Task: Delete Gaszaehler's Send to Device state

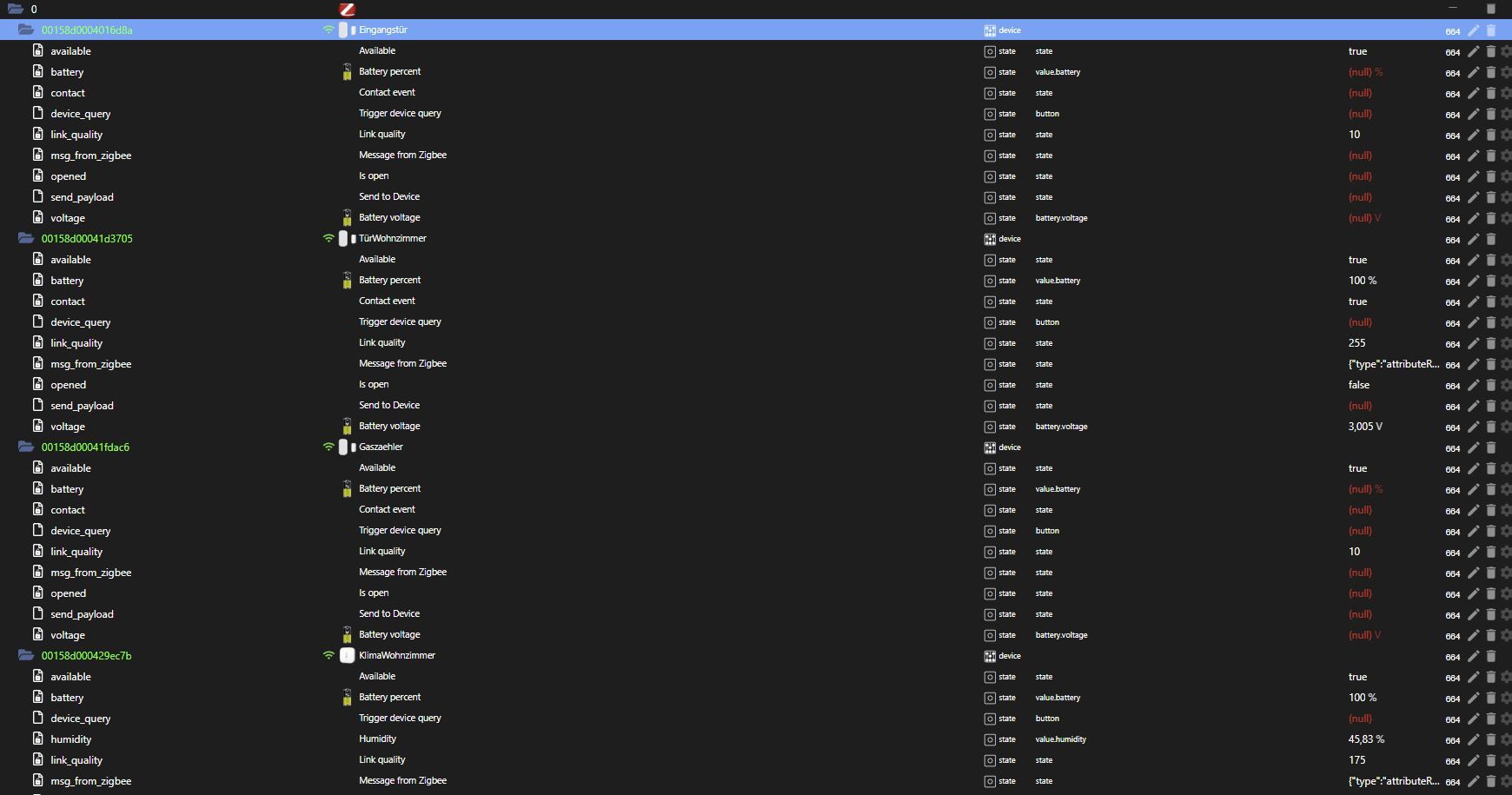Action: click(x=1491, y=614)
